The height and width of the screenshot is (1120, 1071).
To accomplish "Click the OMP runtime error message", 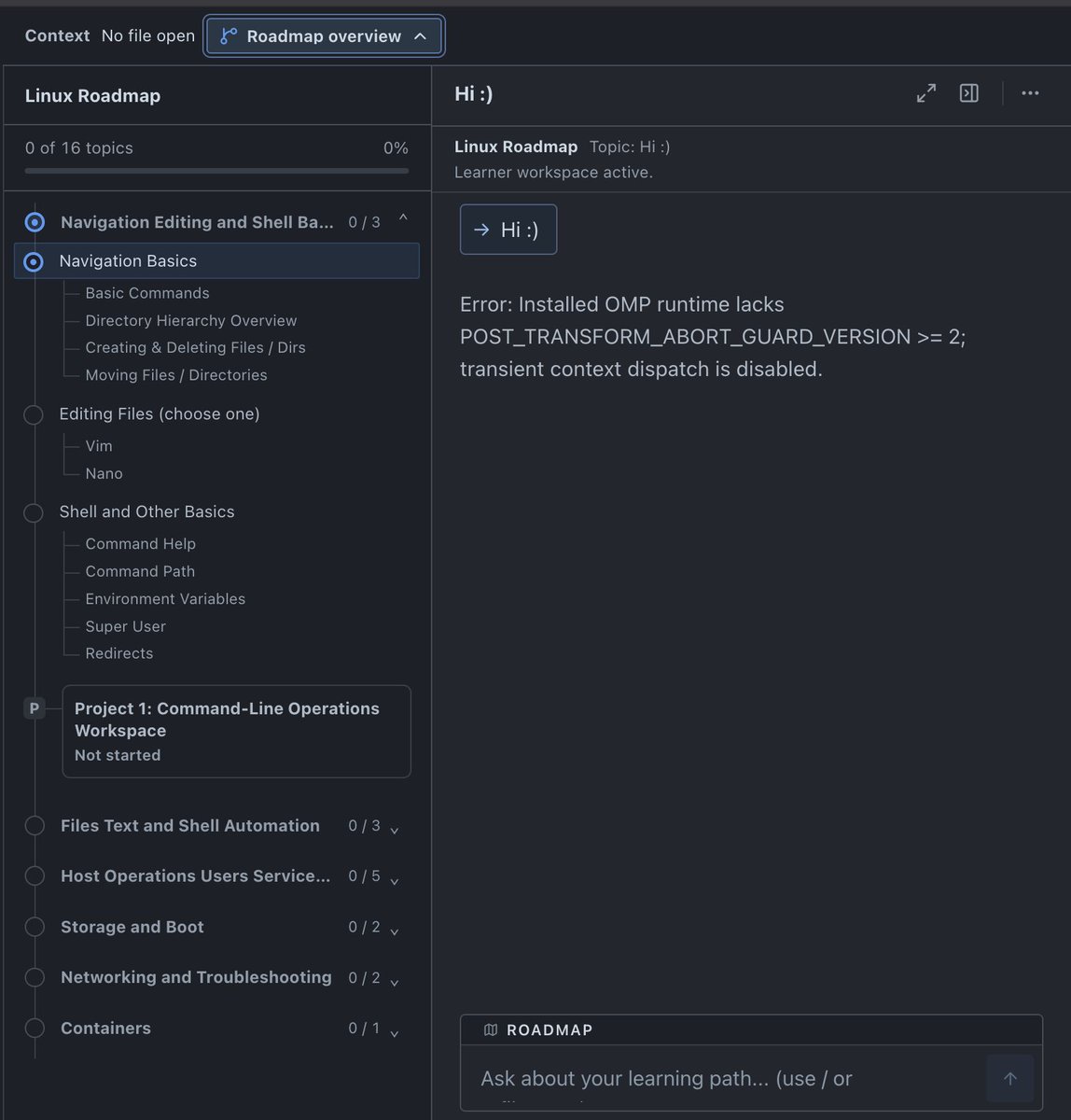I will [713, 336].
